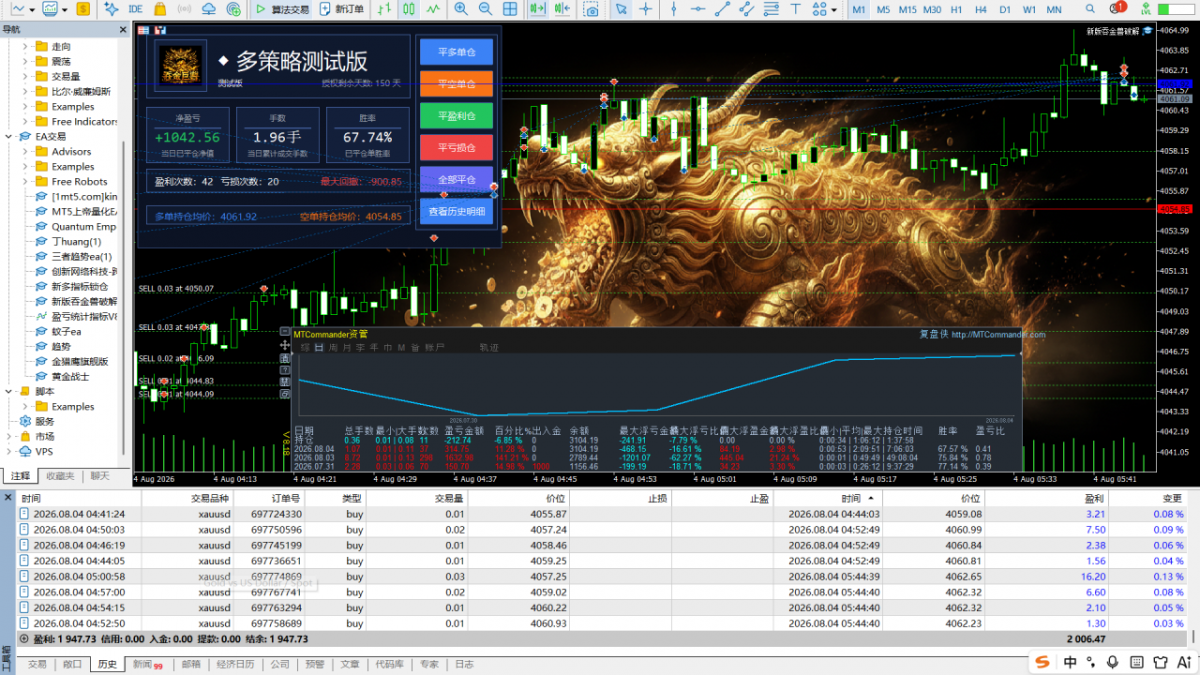This screenshot has width=1200, height=675.
Task: Expand the Free Robots folder
Action: pyautogui.click(x=25, y=182)
